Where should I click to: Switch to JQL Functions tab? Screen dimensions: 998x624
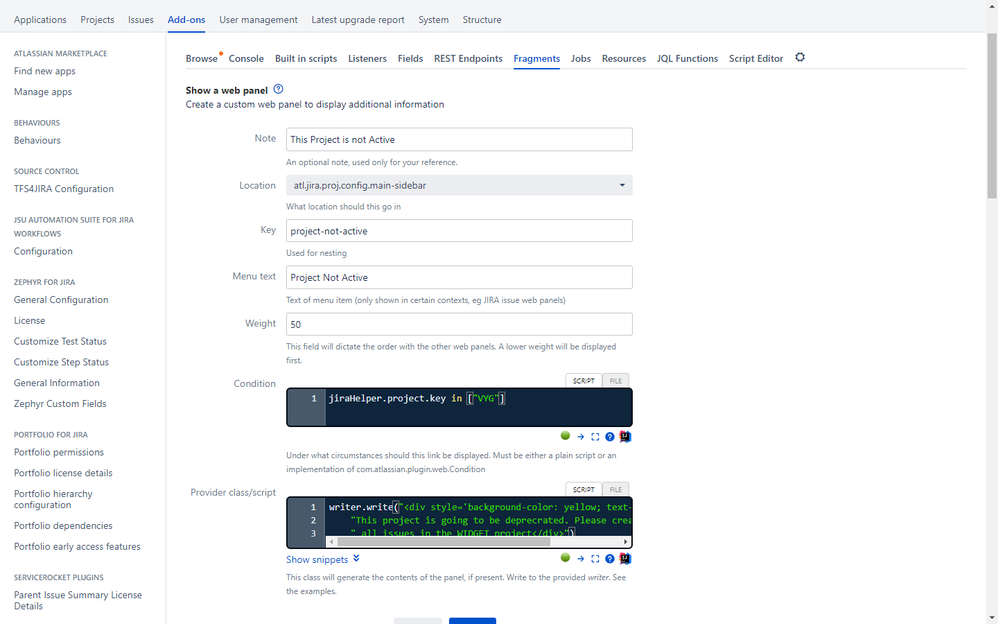687,59
